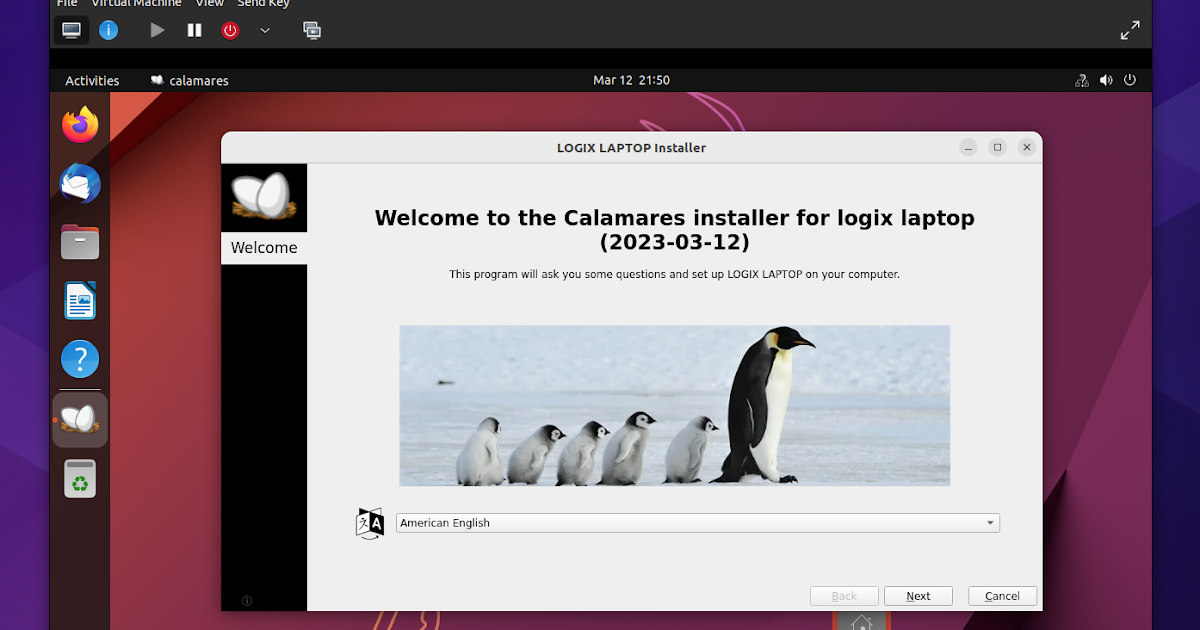Click the 'This program will ask you' text

[x=675, y=274]
